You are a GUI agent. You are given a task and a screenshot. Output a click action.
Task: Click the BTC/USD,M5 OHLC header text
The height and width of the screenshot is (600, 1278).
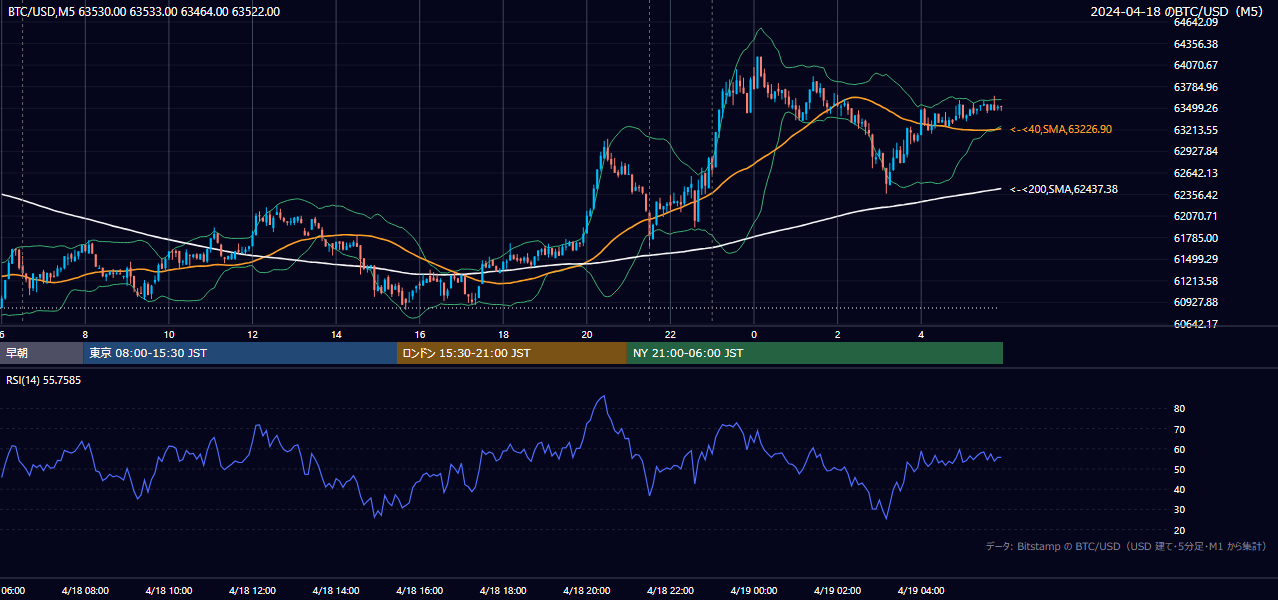[x=144, y=12]
